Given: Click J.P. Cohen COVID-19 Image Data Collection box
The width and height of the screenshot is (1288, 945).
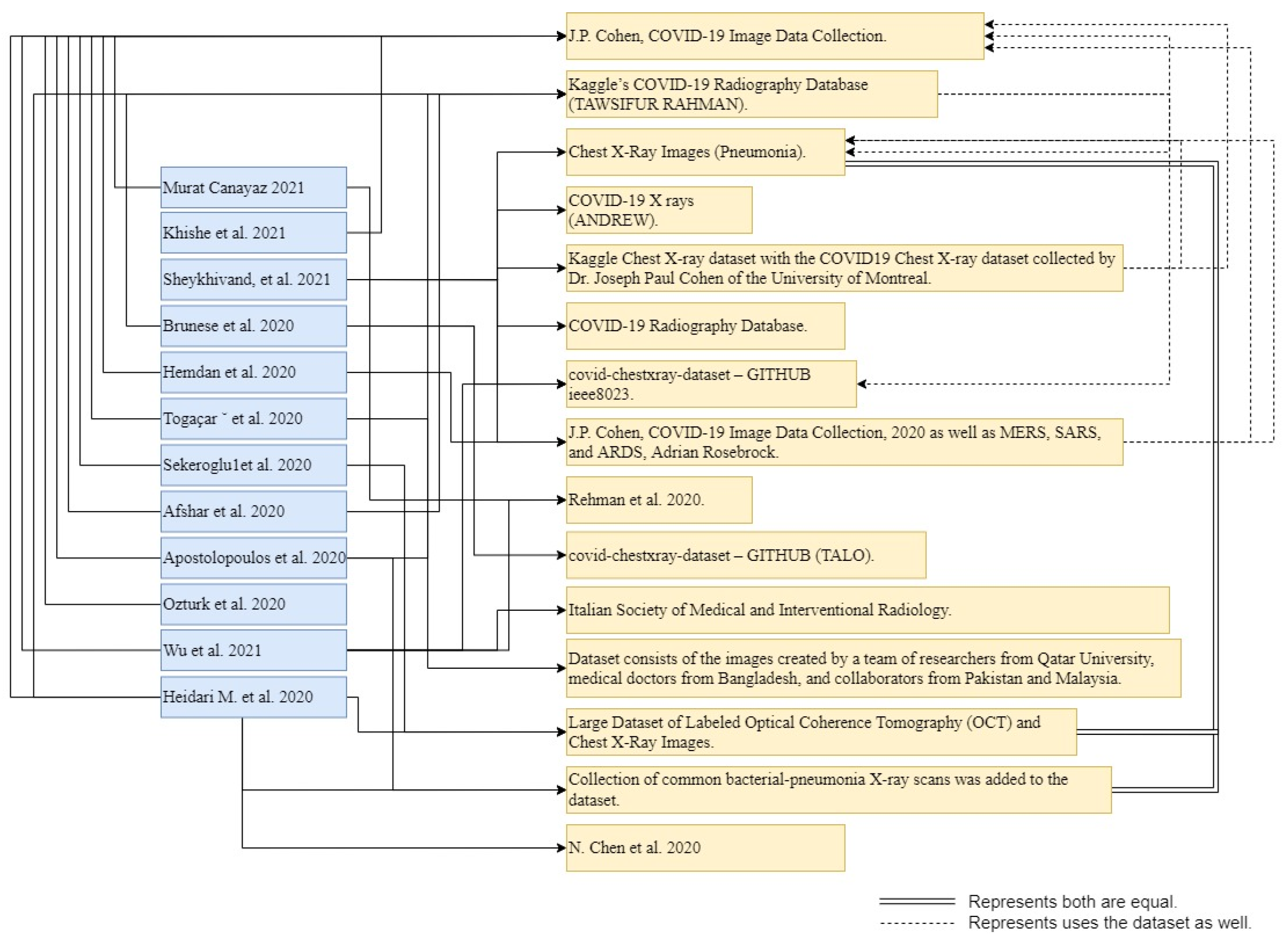Looking at the screenshot, I should (x=775, y=36).
